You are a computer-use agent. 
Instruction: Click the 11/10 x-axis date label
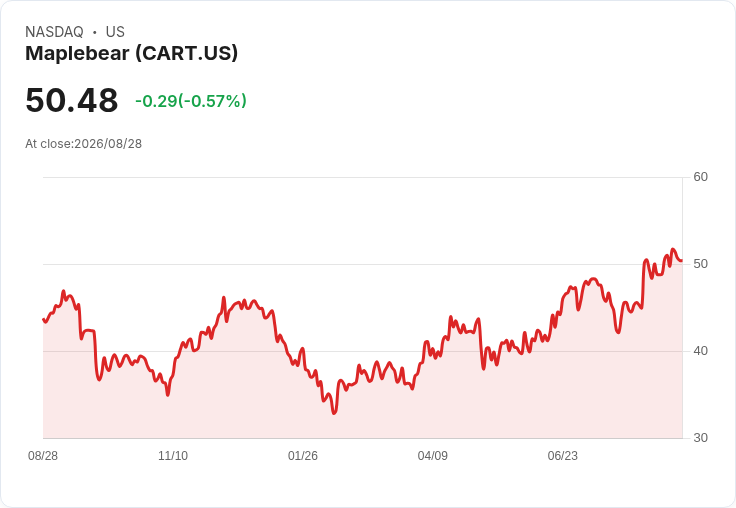click(173, 455)
